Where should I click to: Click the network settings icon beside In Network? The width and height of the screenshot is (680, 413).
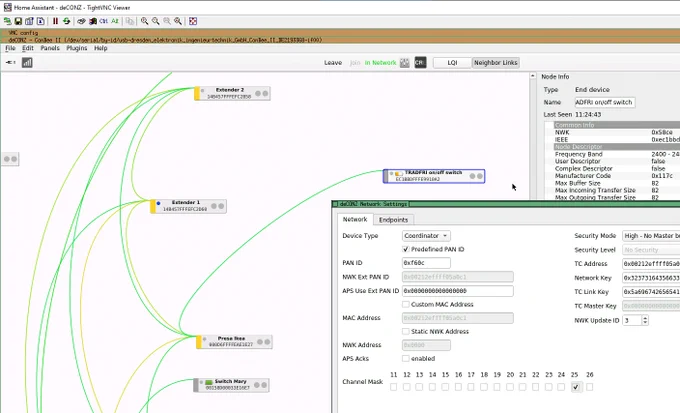pos(405,62)
